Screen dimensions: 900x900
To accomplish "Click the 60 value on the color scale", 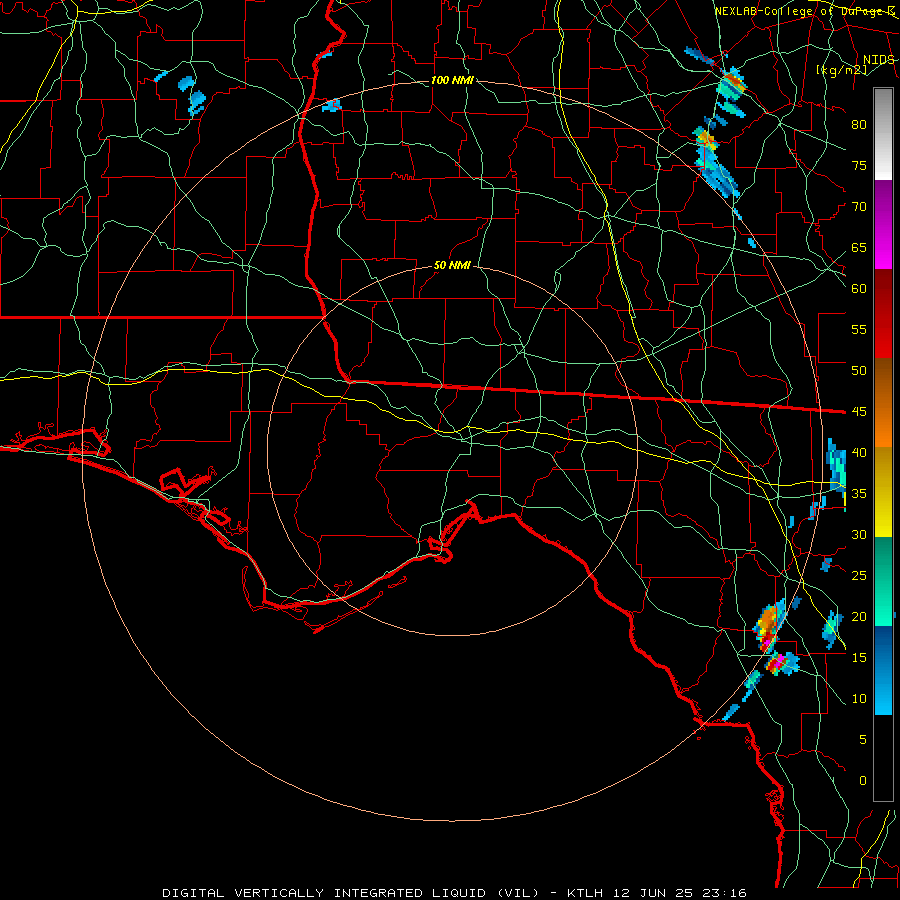I will click(x=859, y=289).
